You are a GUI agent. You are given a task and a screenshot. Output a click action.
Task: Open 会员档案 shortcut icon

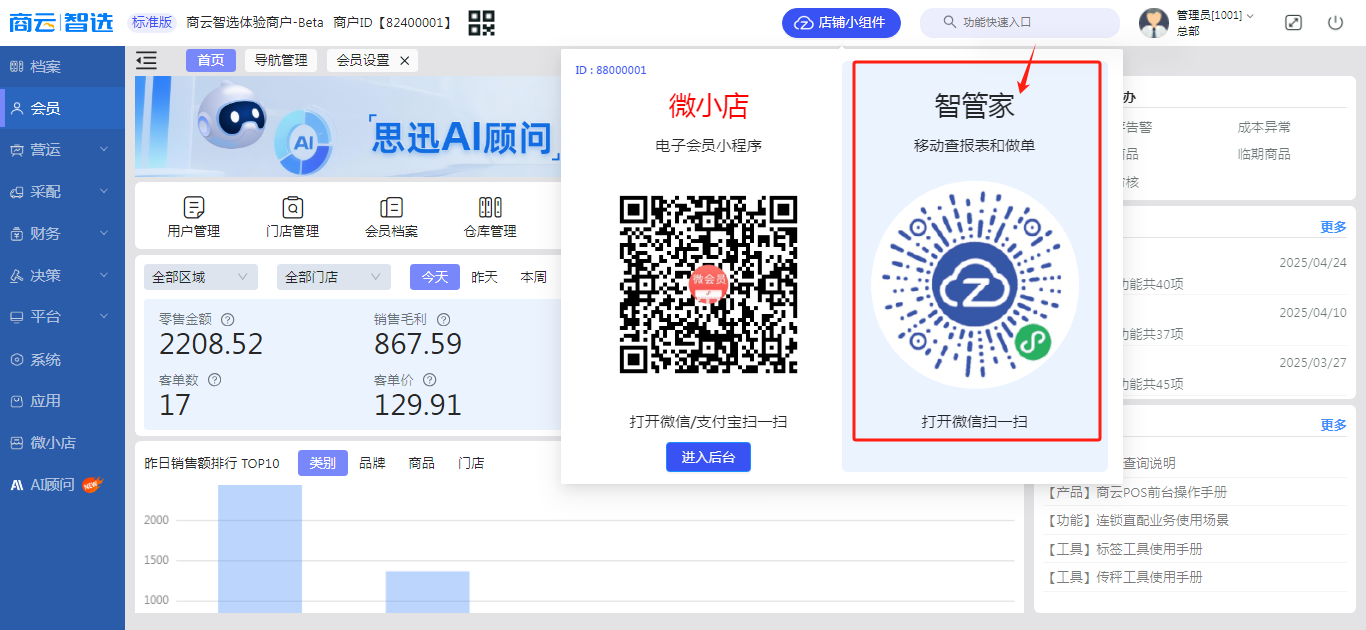pos(391,207)
